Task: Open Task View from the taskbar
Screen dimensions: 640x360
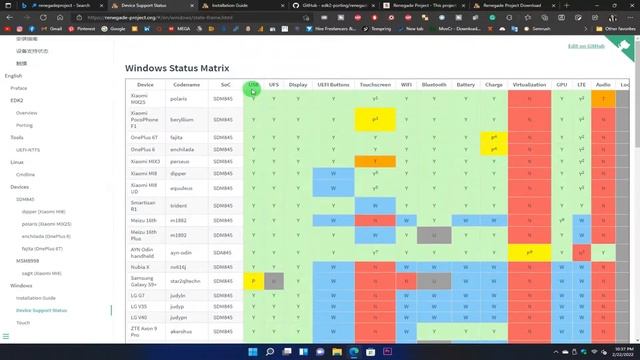Action: [287, 352]
